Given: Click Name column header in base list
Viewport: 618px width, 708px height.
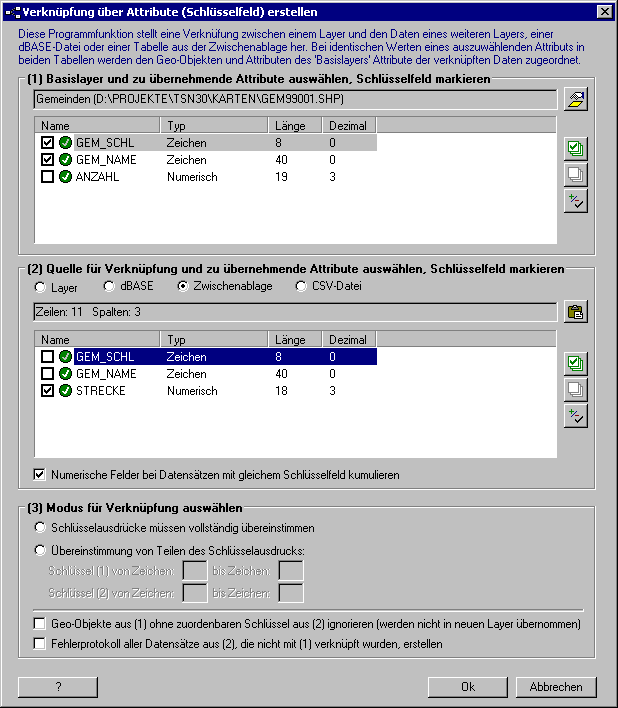Looking at the screenshot, I should [97, 126].
